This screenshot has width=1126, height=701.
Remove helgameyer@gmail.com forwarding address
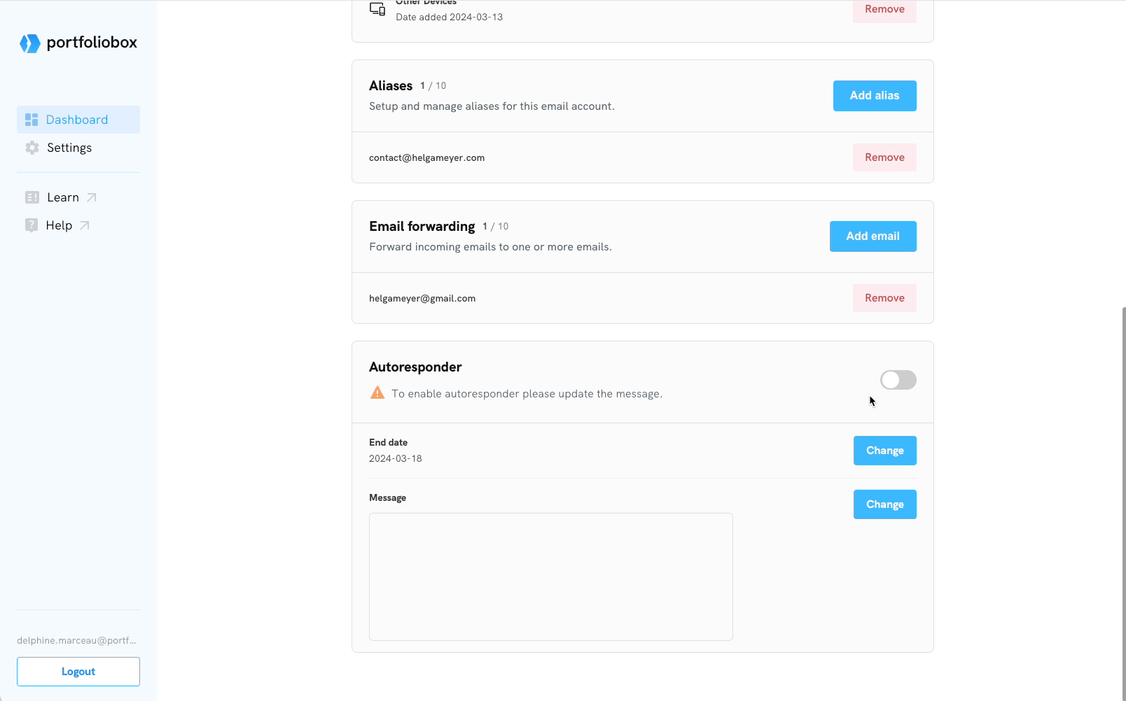[x=884, y=298]
